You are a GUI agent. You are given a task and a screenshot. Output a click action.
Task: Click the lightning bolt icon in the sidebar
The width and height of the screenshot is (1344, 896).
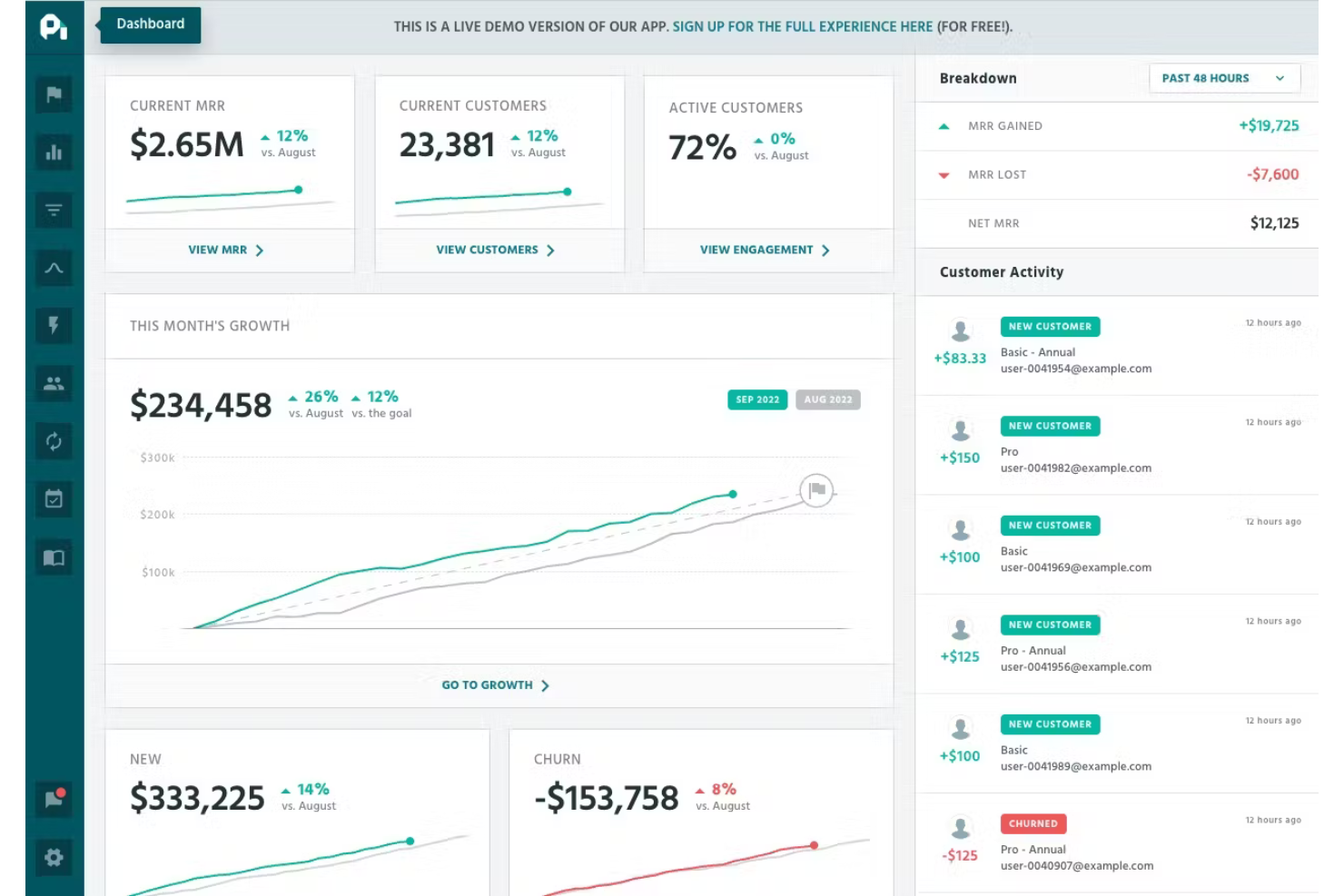click(x=54, y=326)
